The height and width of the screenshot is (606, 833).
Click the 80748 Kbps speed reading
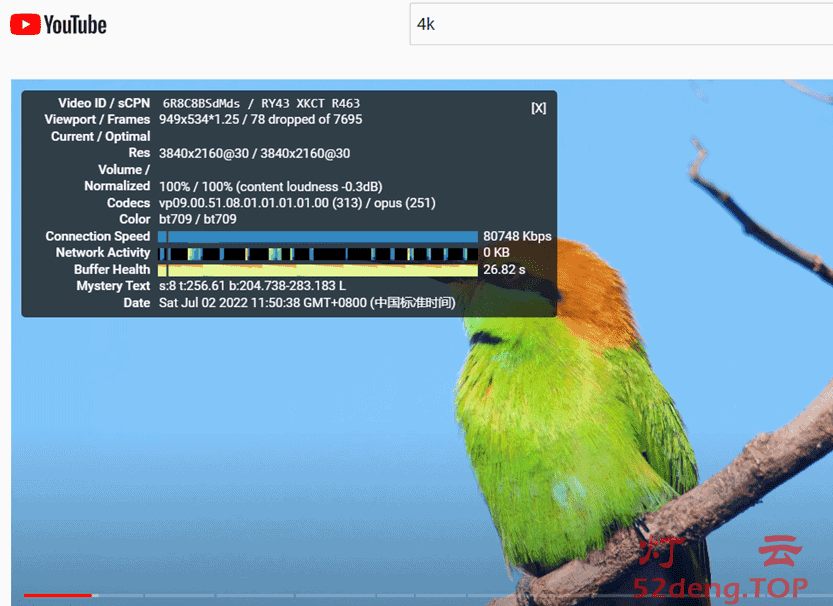[517, 237]
